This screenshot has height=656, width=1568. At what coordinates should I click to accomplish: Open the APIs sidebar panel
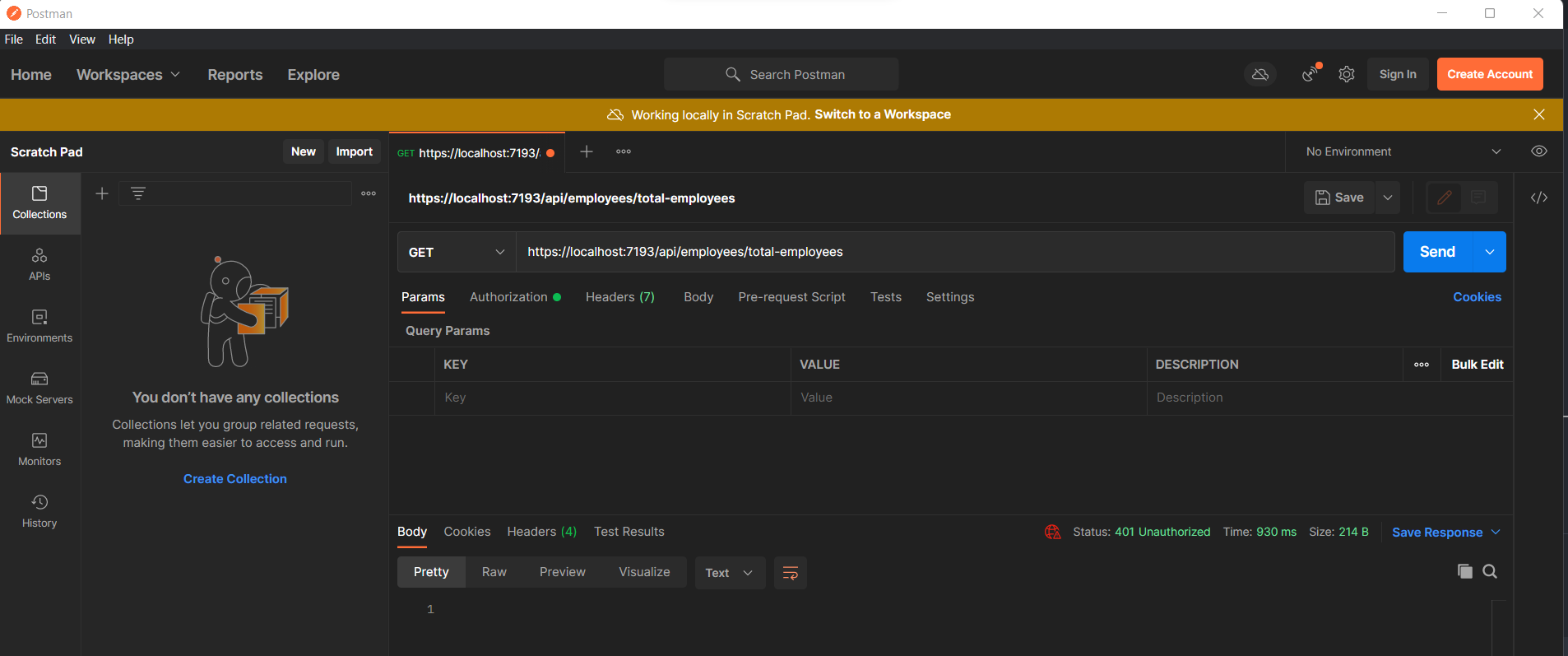[x=39, y=265]
